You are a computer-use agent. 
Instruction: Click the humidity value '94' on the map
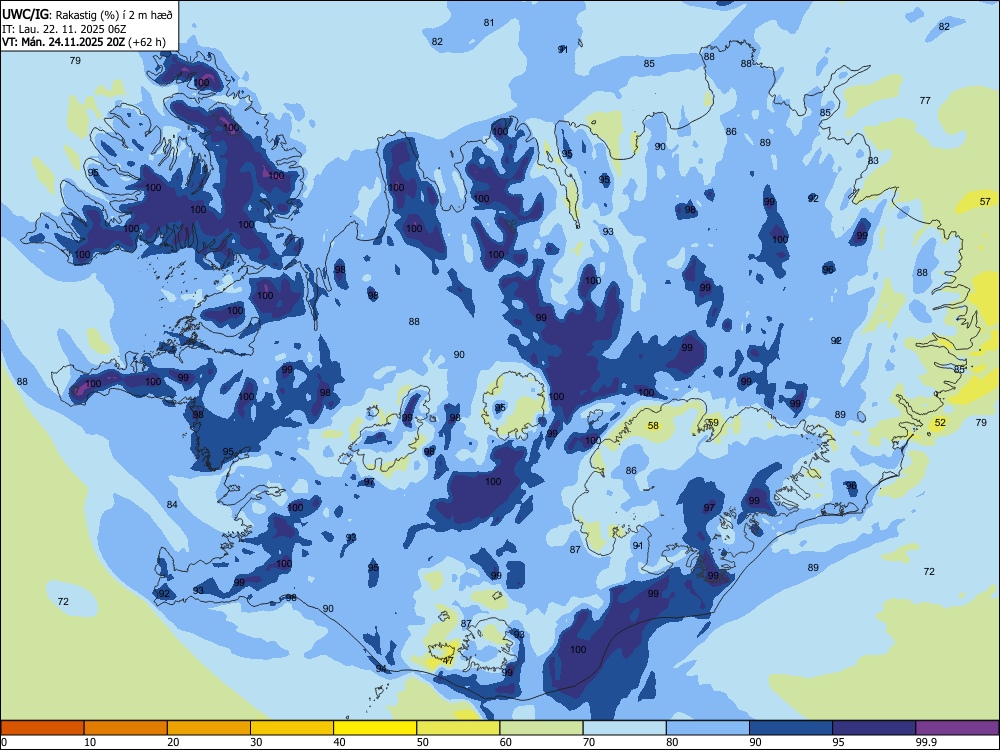(x=381, y=668)
